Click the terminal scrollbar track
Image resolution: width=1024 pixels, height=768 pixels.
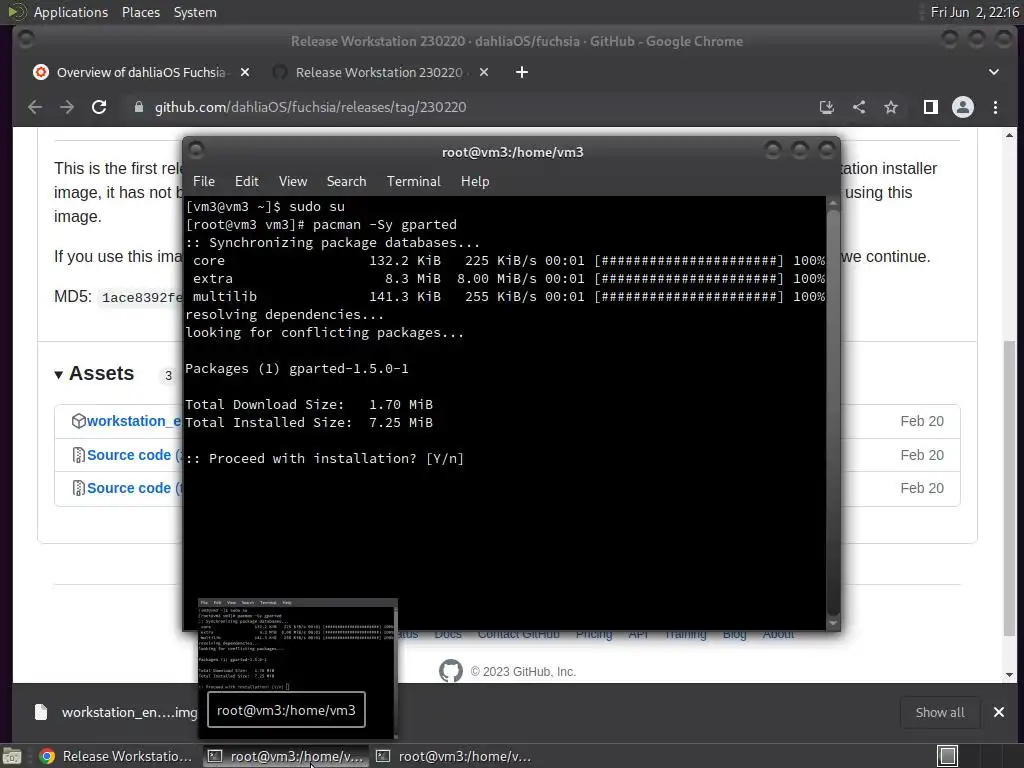point(833,411)
